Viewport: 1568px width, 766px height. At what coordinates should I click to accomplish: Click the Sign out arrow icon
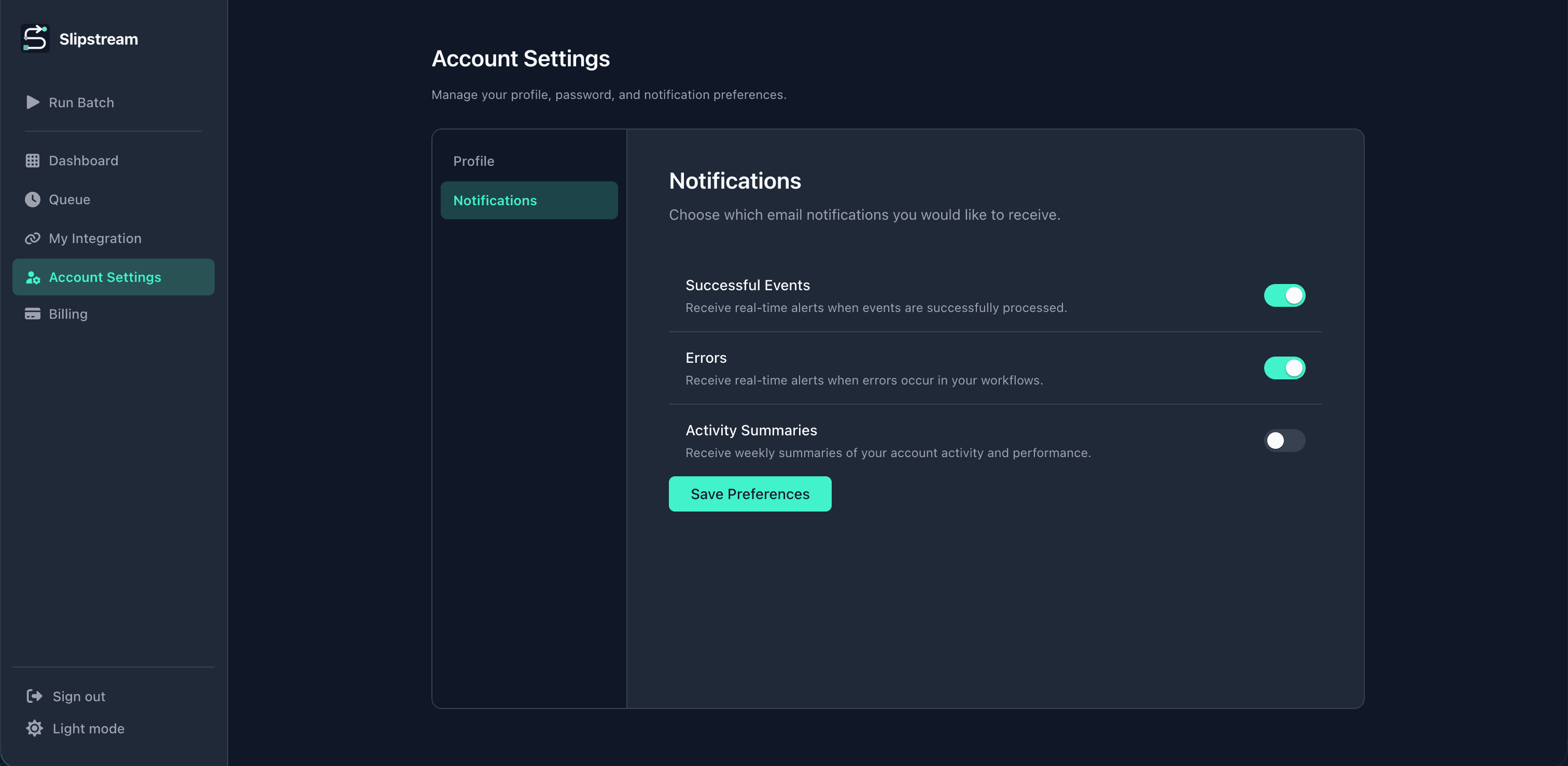[35, 696]
